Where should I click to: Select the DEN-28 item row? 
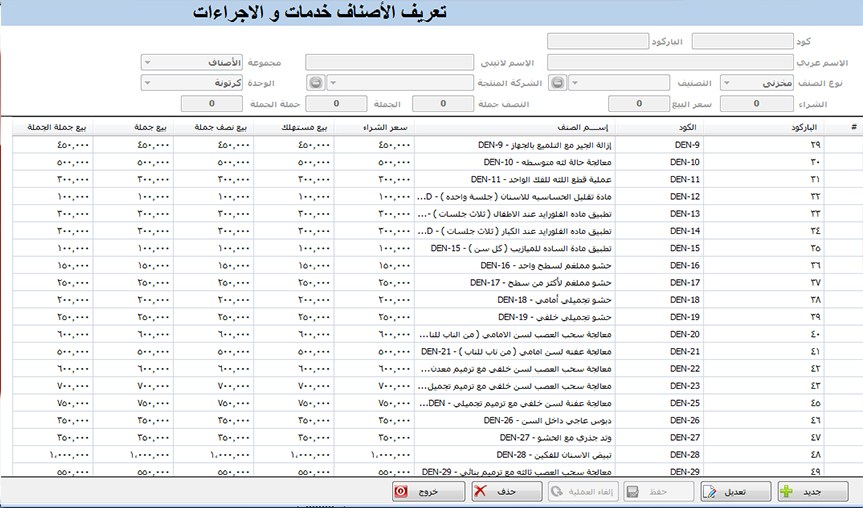tap(500, 454)
